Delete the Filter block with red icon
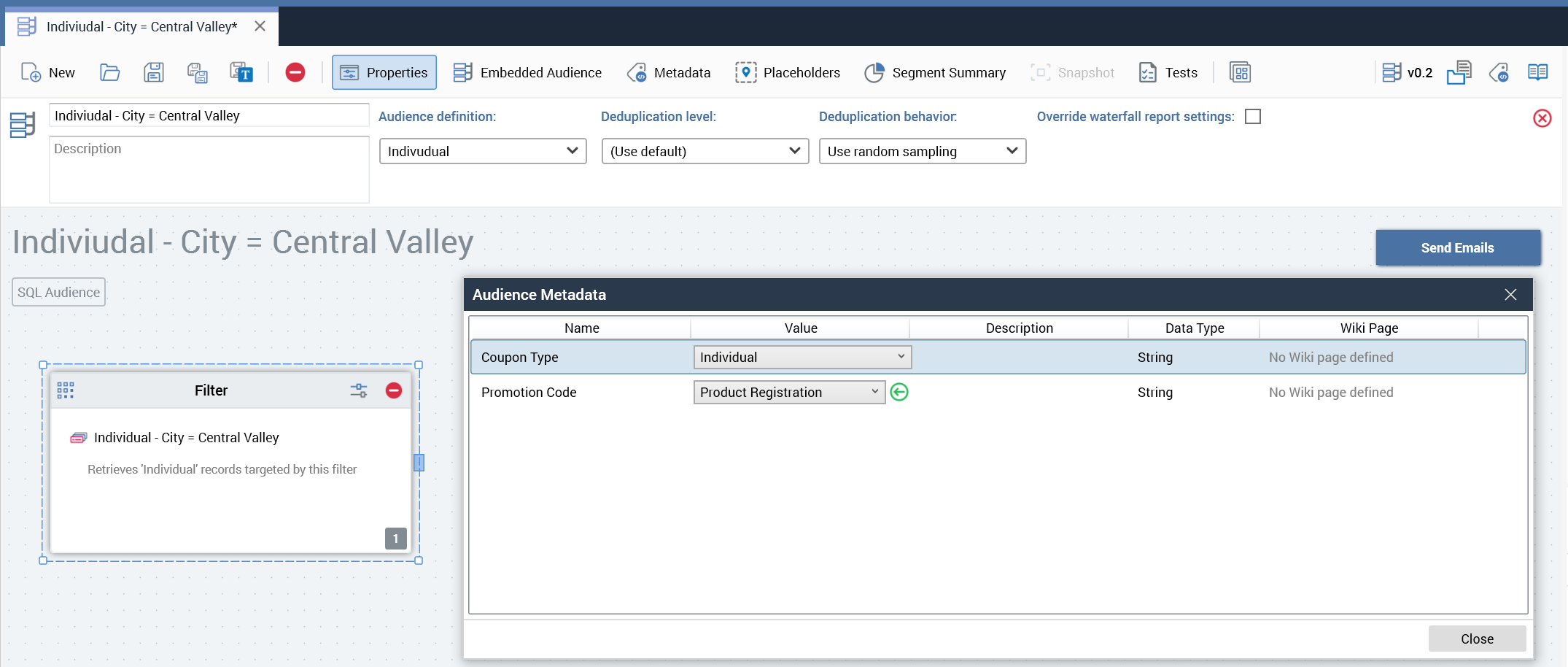The image size is (1568, 667). pyautogui.click(x=394, y=390)
